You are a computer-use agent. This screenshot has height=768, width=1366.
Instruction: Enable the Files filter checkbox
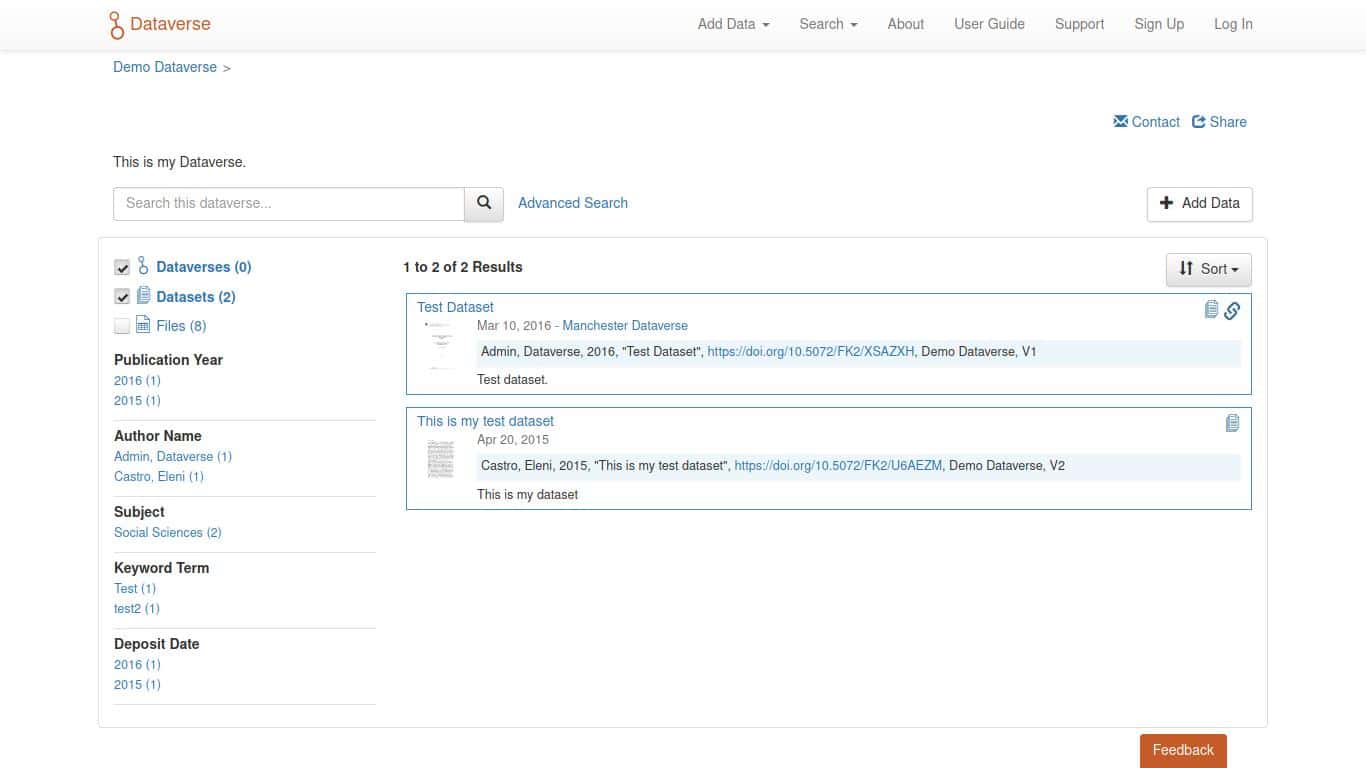click(x=122, y=326)
